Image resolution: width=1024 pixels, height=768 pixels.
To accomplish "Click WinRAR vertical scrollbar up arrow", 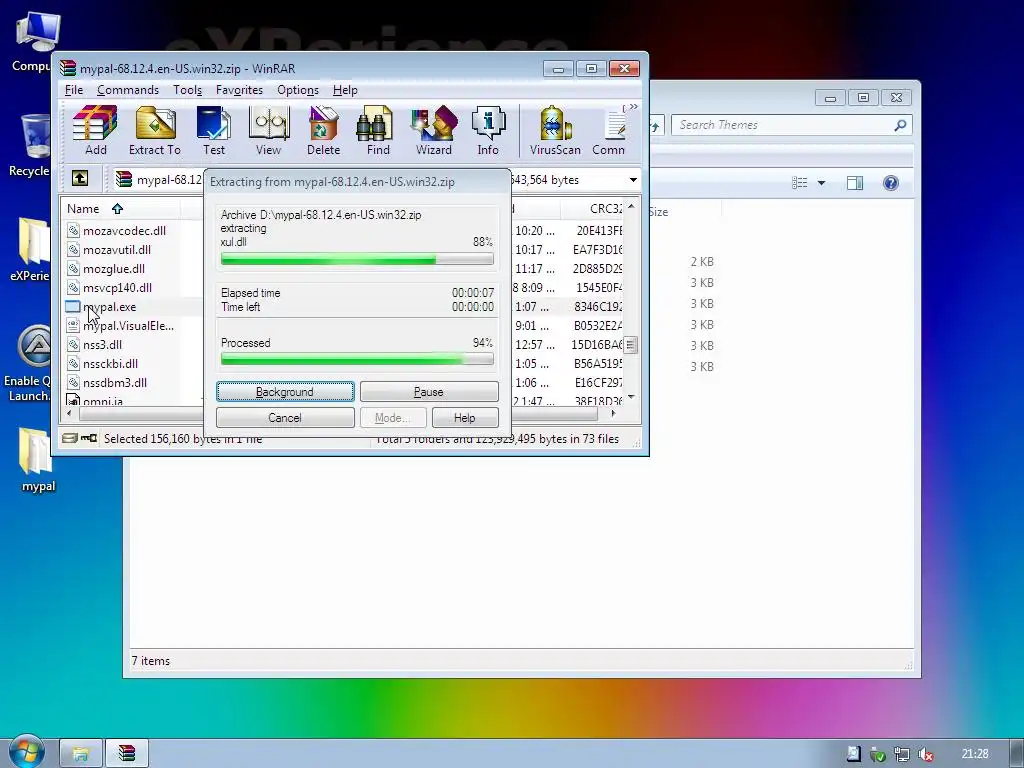I will point(631,206).
